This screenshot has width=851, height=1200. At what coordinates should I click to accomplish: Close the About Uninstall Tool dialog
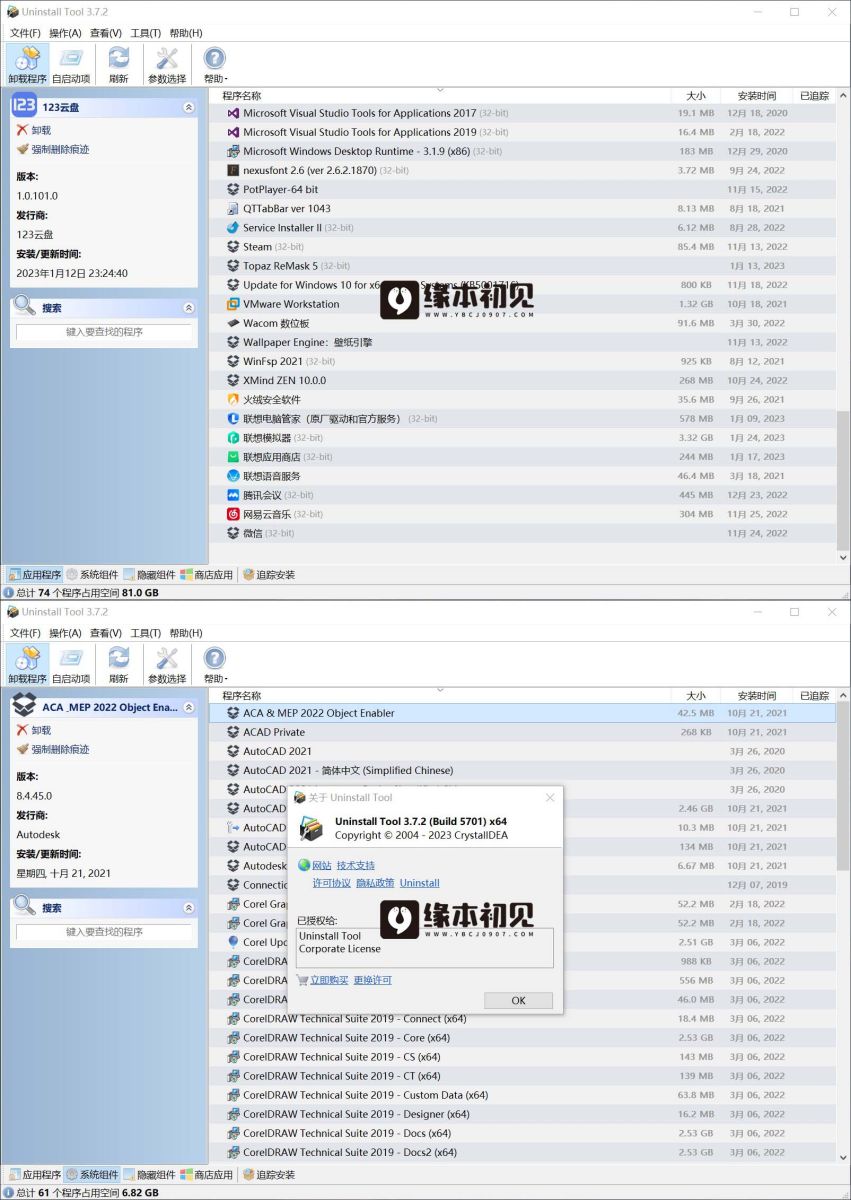pos(550,798)
